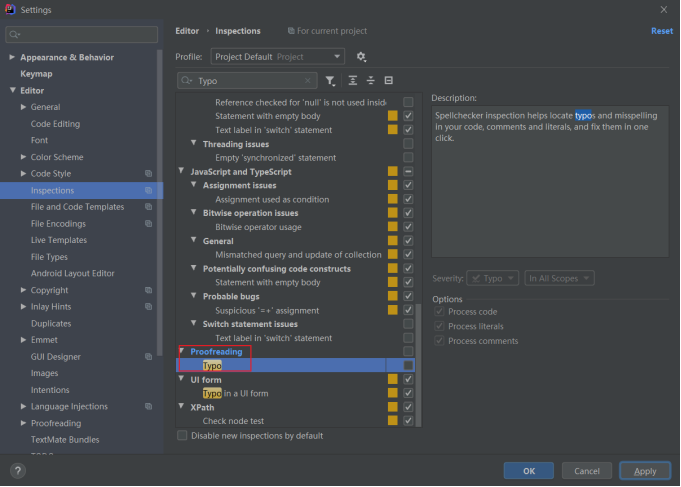The height and width of the screenshot is (487, 681).
Task: Click severity color swatch for UI form
Action: coord(393,379)
